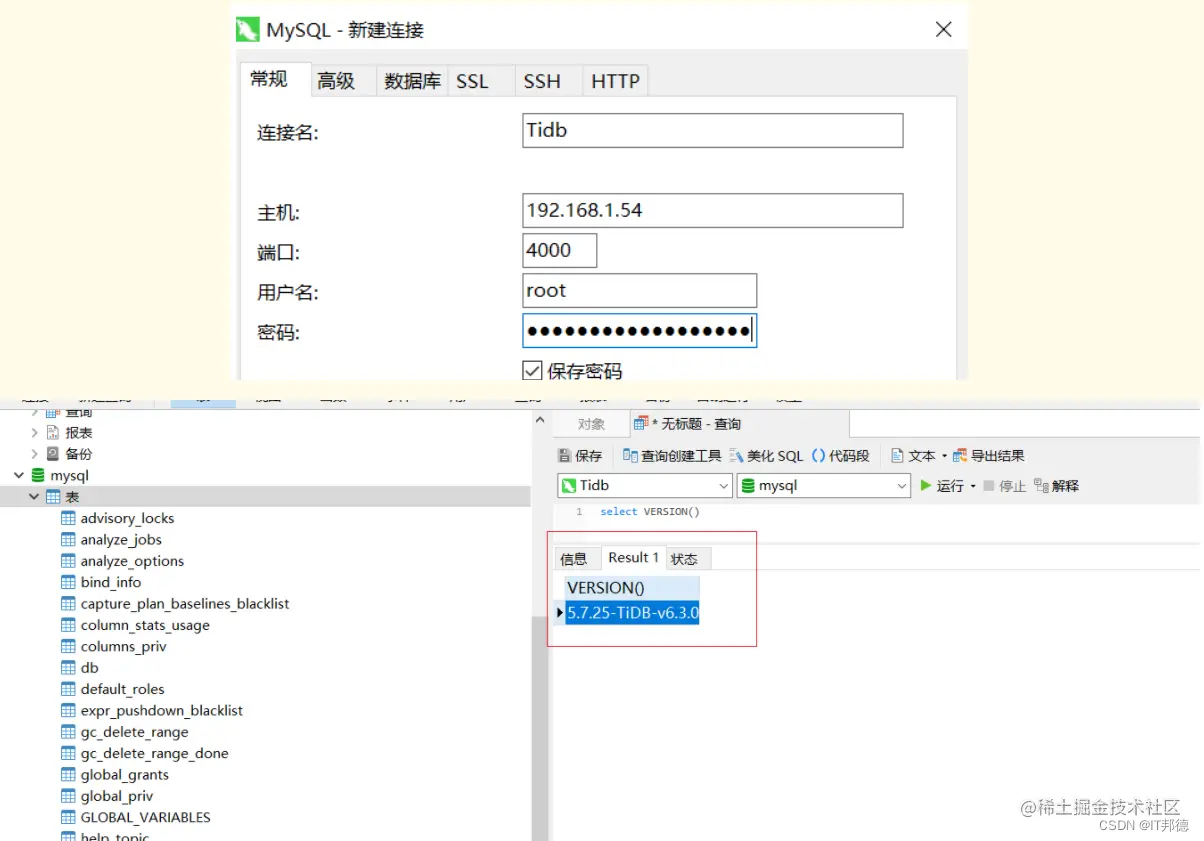Image resolution: width=1204 pixels, height=841 pixels.
Task: Click the 密码 password field
Action: point(639,331)
